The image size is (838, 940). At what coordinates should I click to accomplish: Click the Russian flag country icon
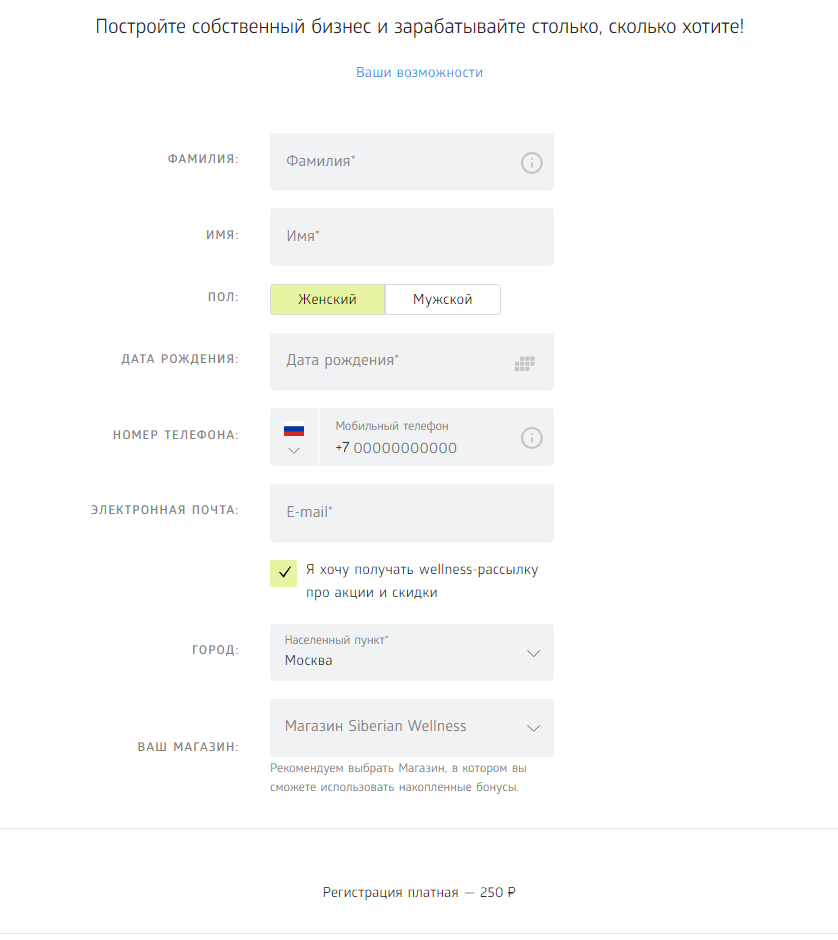(294, 430)
